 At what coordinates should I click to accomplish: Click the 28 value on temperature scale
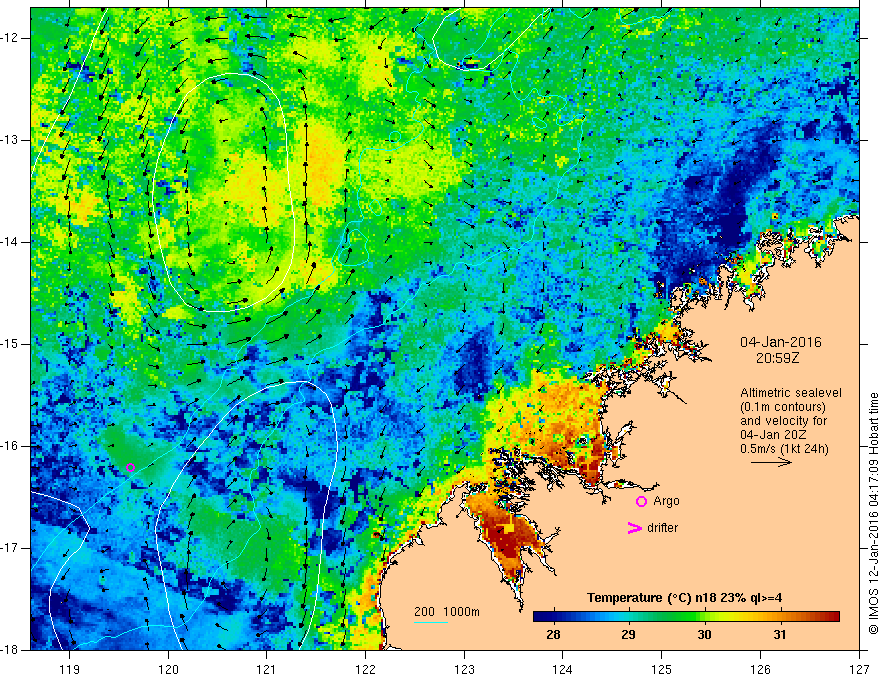click(x=553, y=635)
